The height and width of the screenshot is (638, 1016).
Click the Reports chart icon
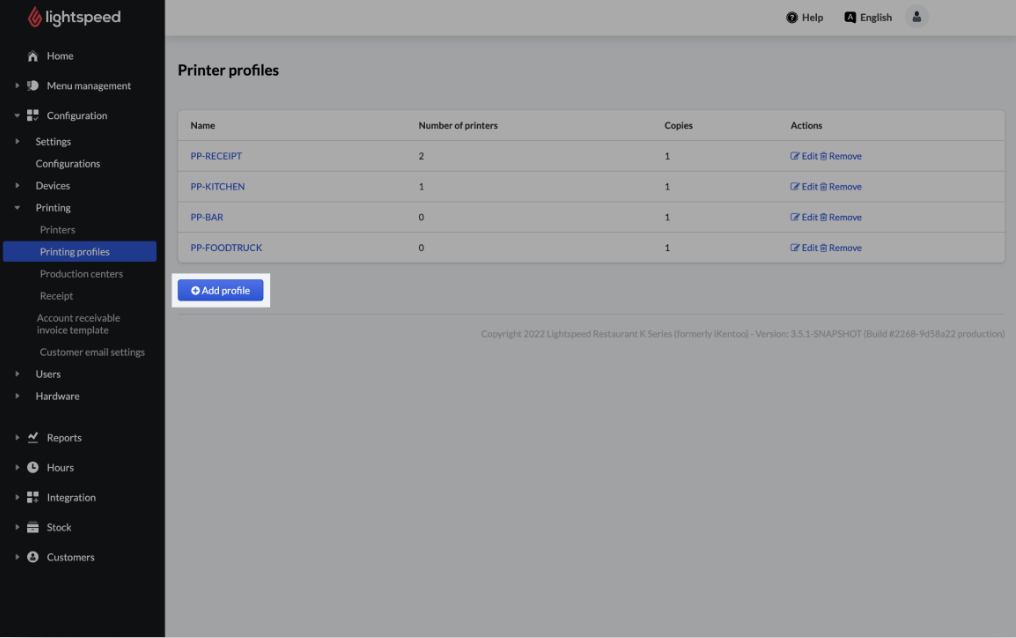coord(33,438)
